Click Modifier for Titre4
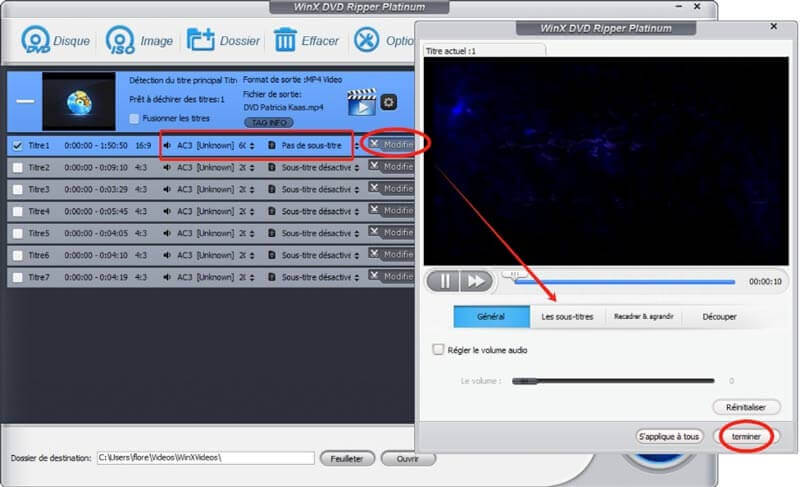Screen dimensions: 800x487 tap(391, 211)
